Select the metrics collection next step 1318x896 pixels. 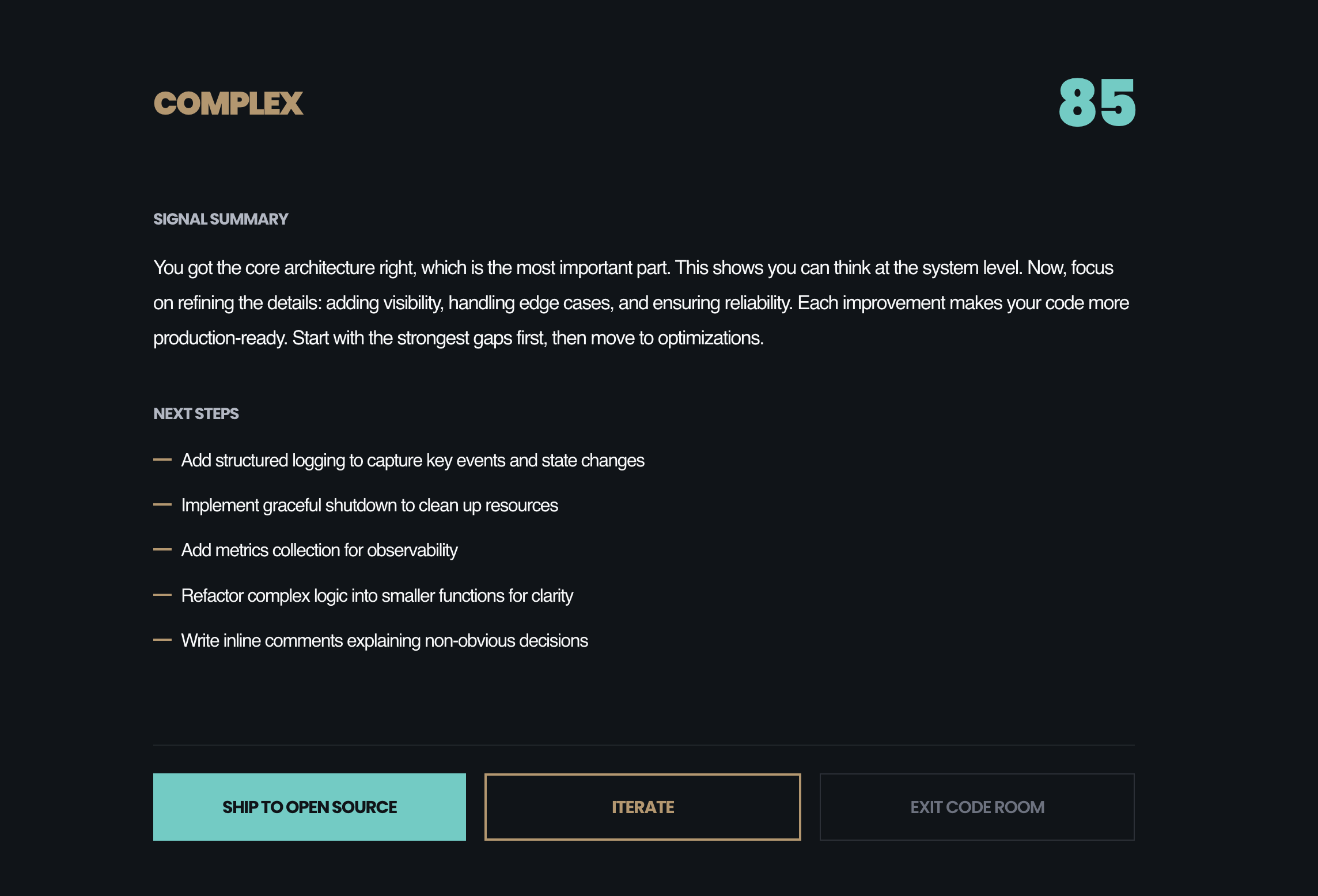[320, 550]
